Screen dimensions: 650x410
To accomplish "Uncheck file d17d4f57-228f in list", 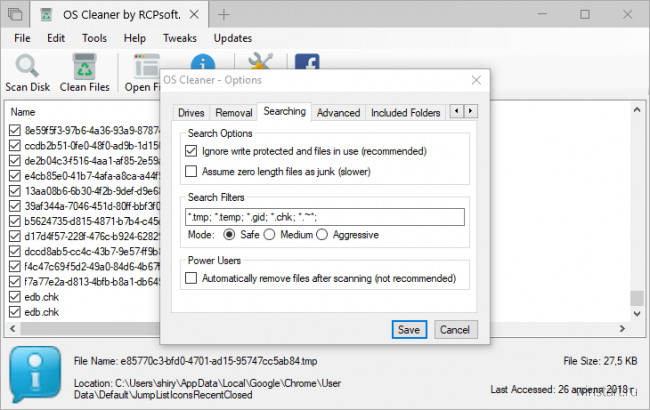I will [15, 236].
